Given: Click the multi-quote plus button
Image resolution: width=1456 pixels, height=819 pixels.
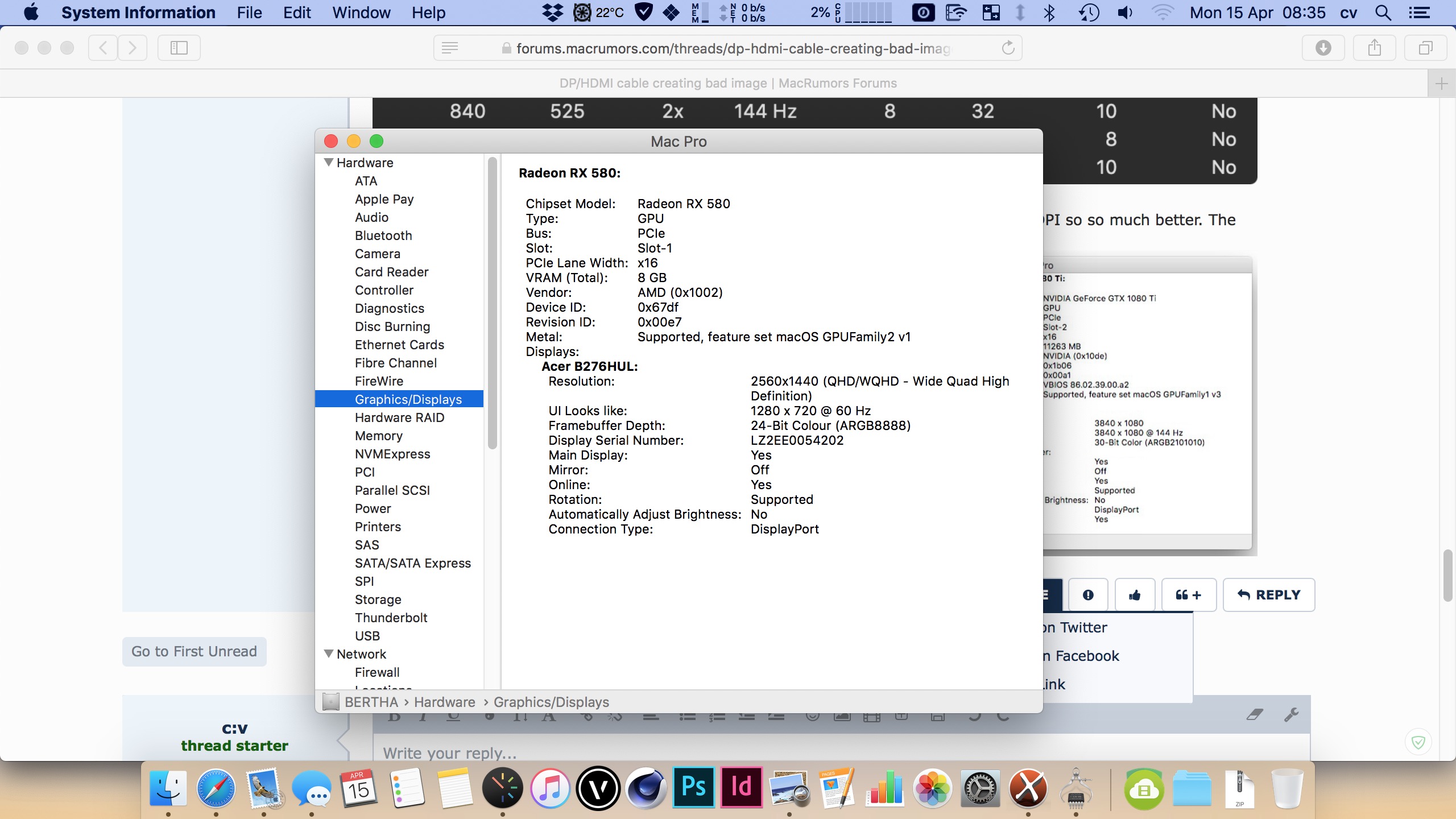Looking at the screenshot, I should [1188, 595].
